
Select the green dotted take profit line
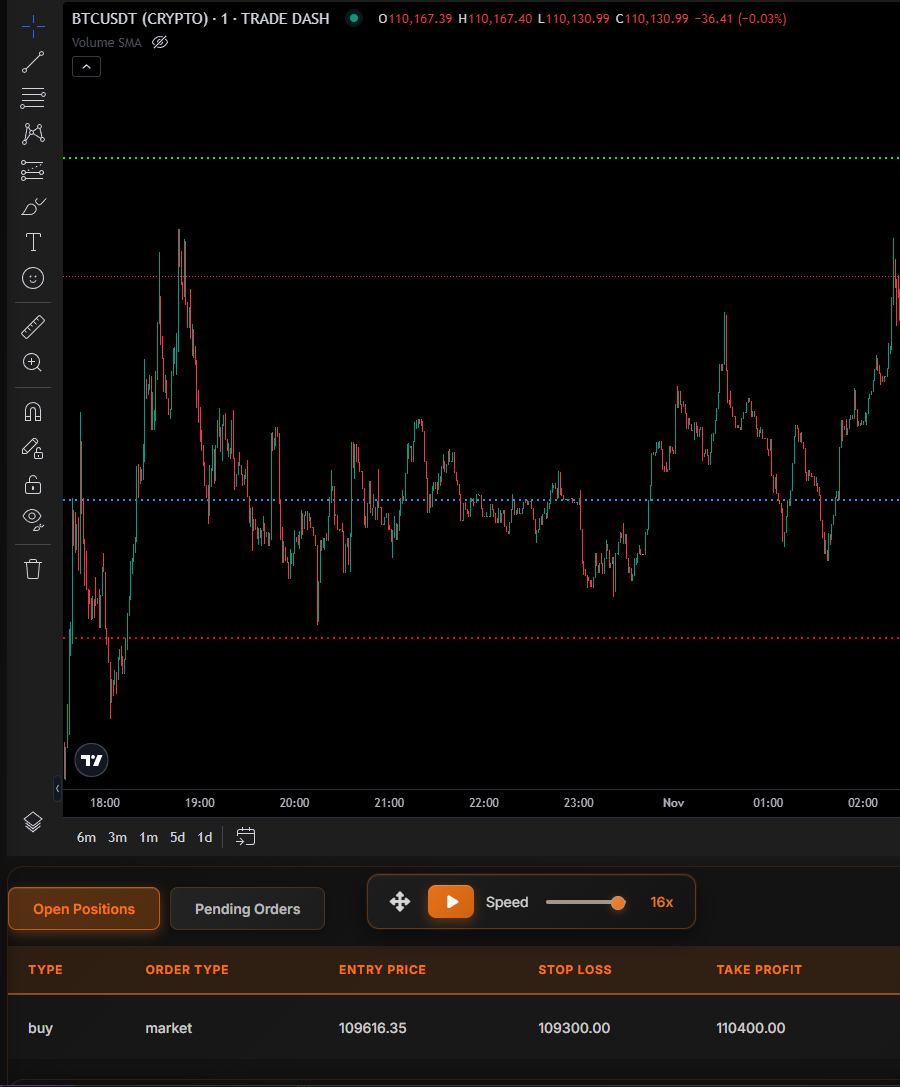click(481, 158)
